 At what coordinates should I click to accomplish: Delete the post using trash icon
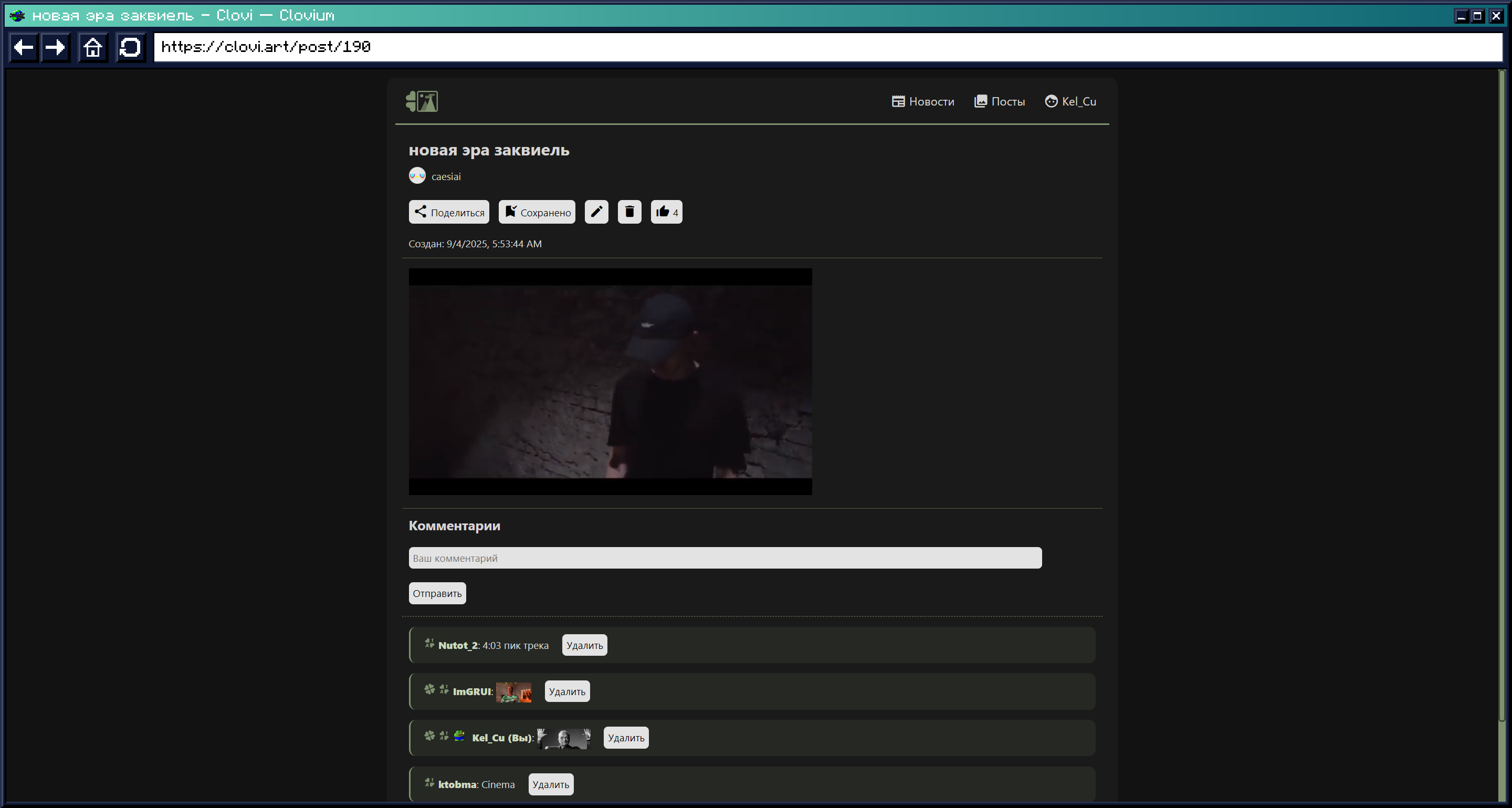pyautogui.click(x=629, y=212)
